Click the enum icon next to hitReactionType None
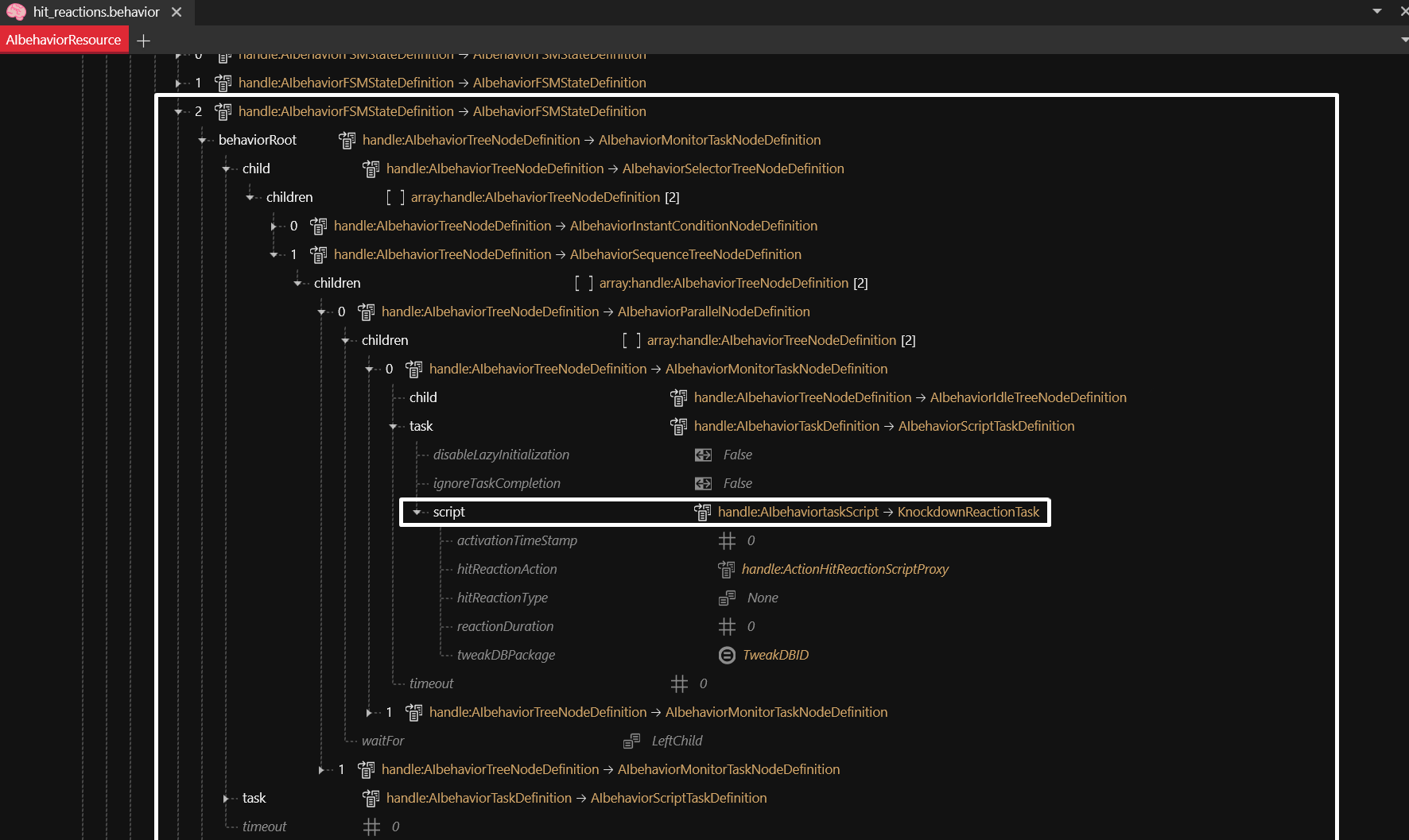 pos(727,598)
